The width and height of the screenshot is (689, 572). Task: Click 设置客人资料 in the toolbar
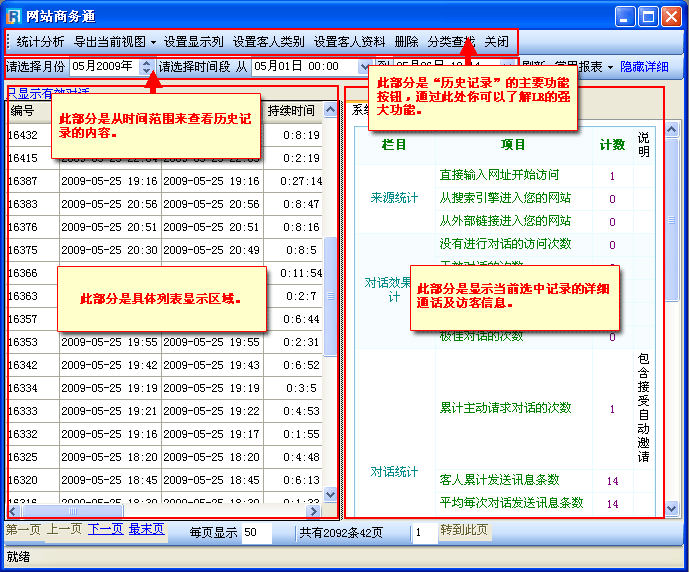tap(349, 42)
